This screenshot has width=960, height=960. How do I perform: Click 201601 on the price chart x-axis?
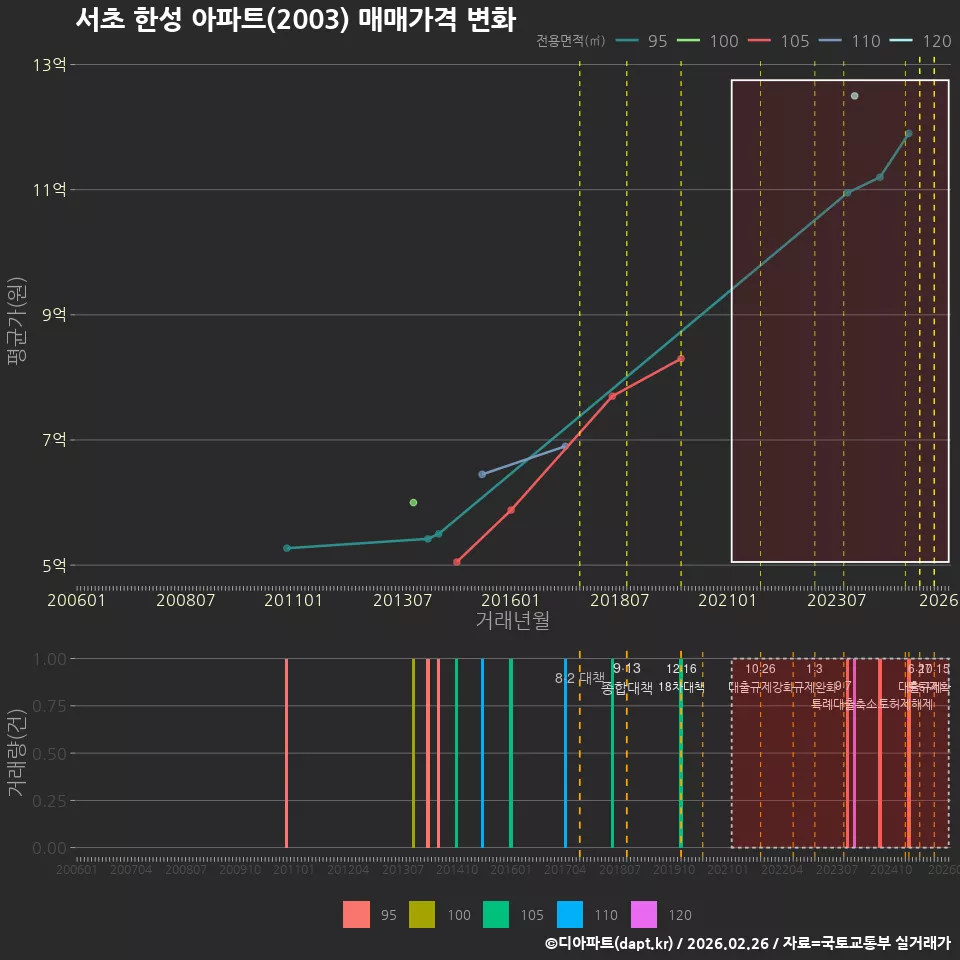[510, 600]
